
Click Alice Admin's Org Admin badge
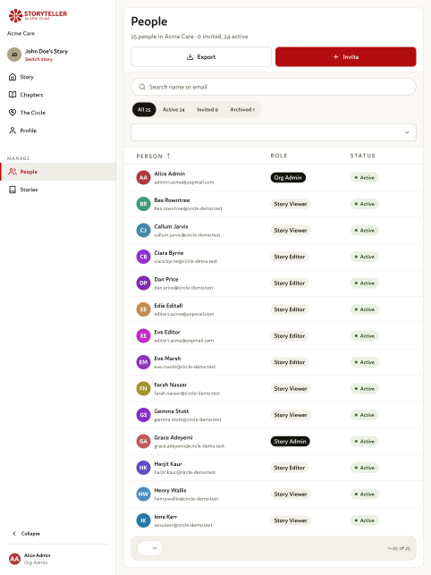pyautogui.click(x=288, y=177)
